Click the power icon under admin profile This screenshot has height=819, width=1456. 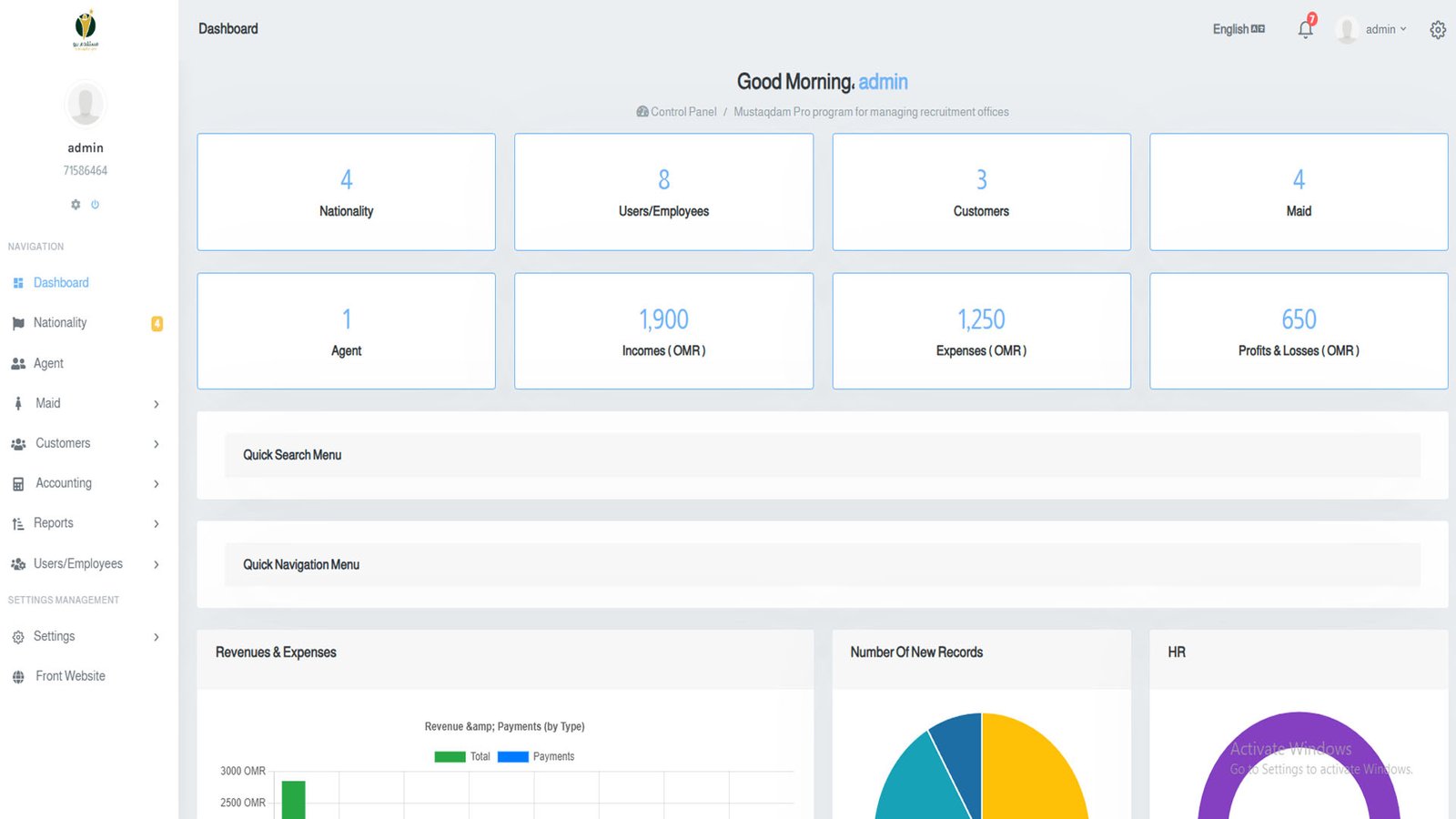click(95, 205)
